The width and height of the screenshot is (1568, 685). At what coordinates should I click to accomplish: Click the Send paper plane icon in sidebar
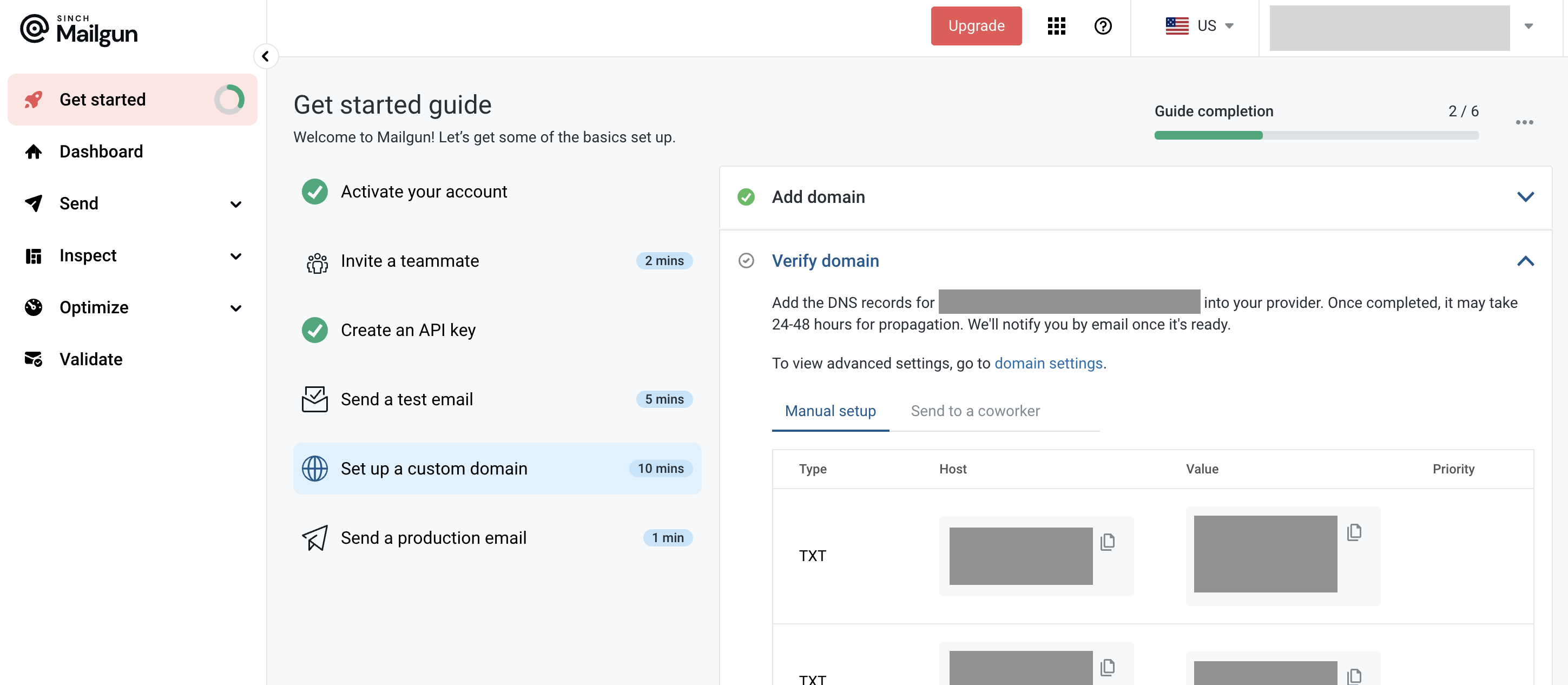pyautogui.click(x=34, y=203)
